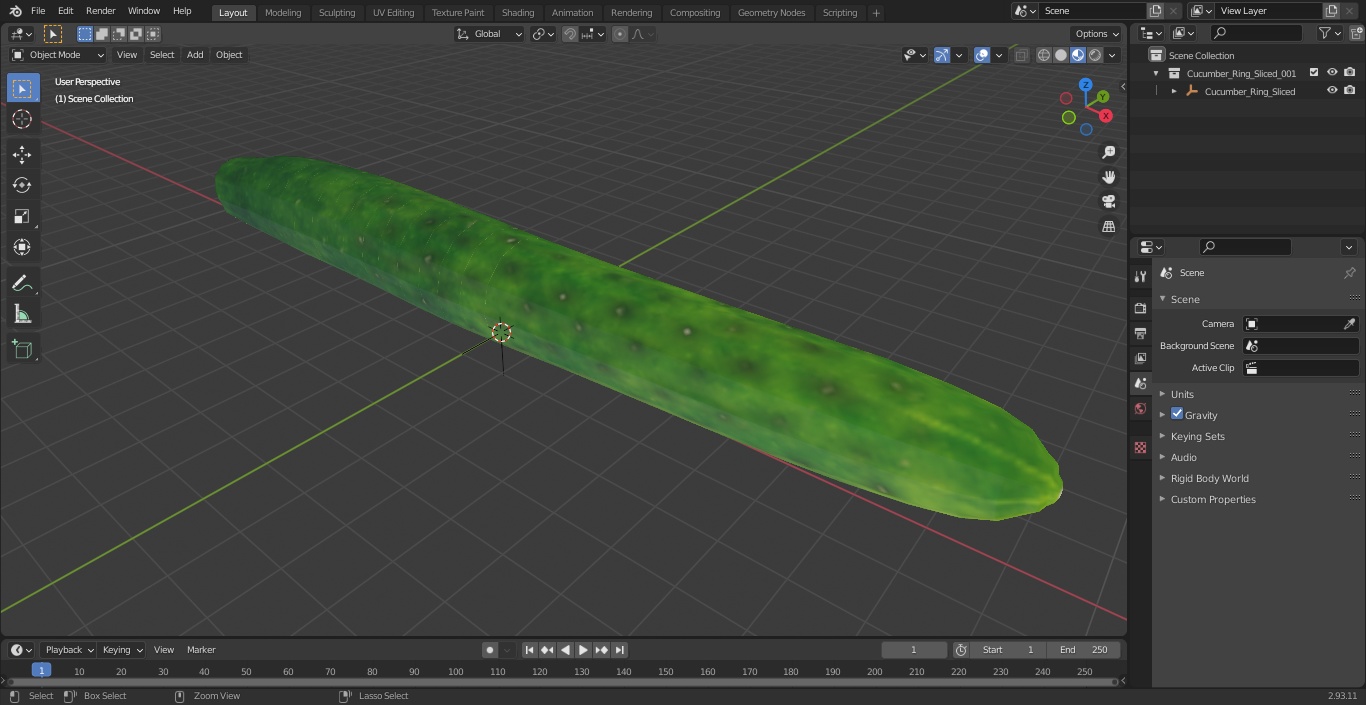Open the Keying dropdown
Image resolution: width=1366 pixels, height=705 pixels.
coord(122,650)
